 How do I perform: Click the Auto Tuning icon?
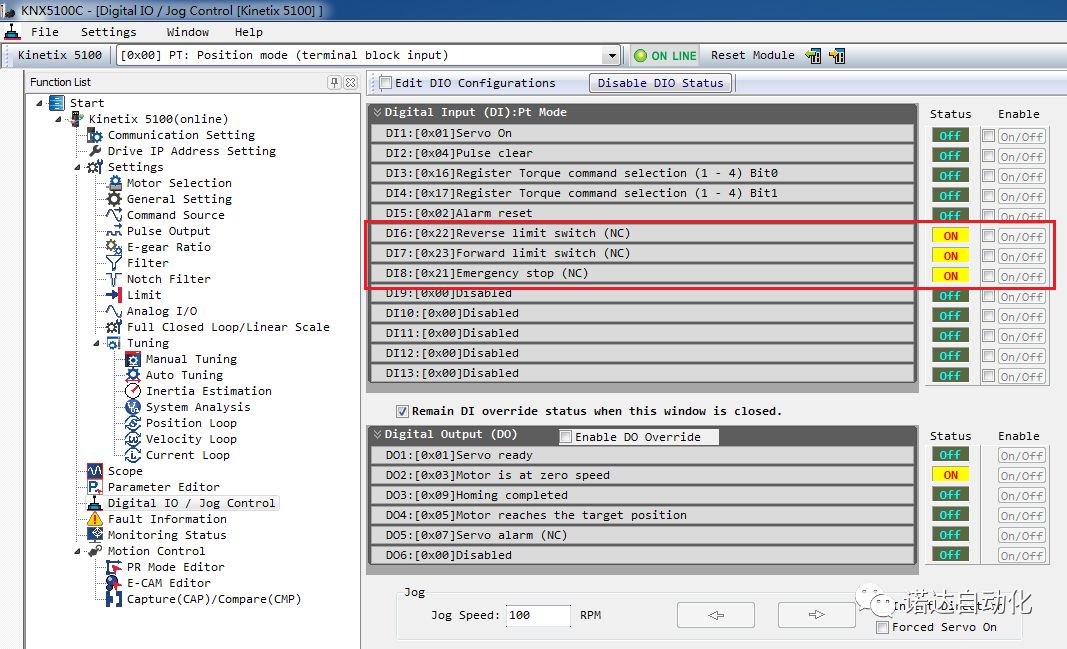[x=133, y=375]
